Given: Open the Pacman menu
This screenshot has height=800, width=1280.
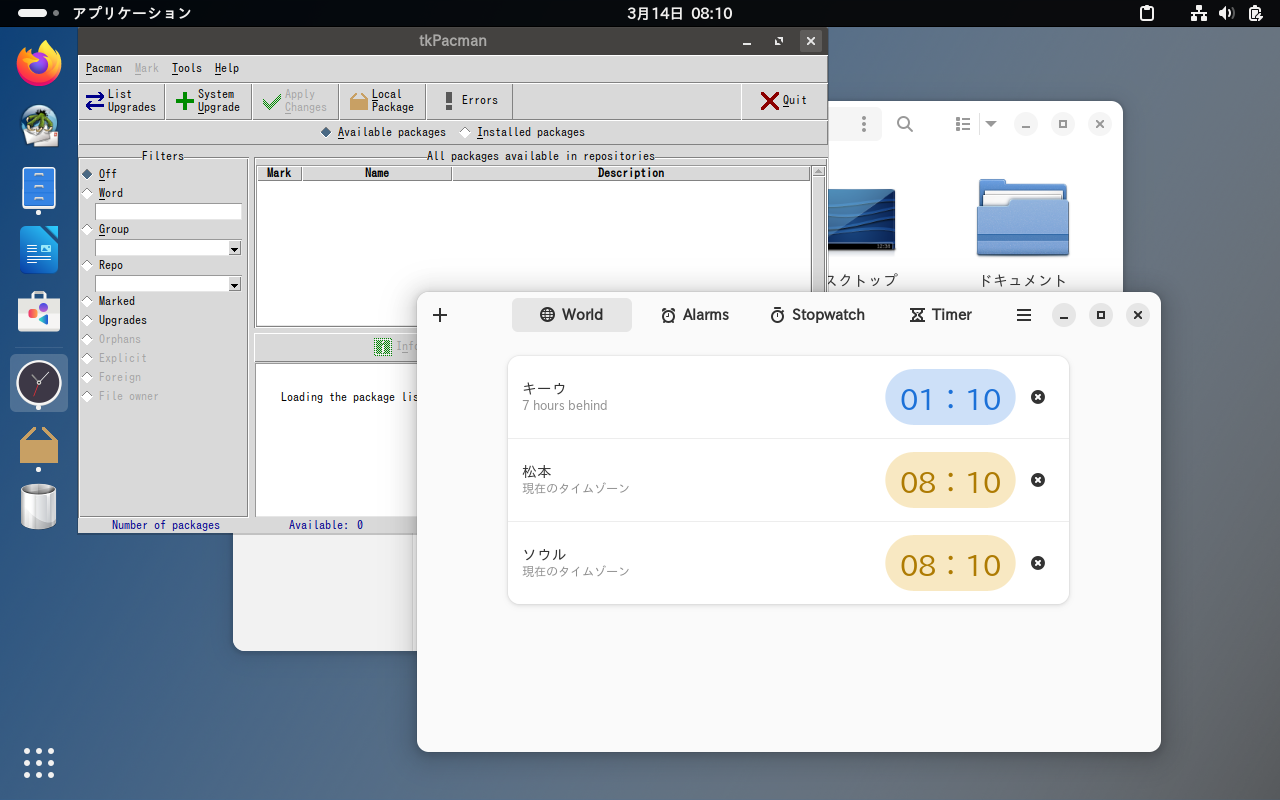Looking at the screenshot, I should click(104, 68).
